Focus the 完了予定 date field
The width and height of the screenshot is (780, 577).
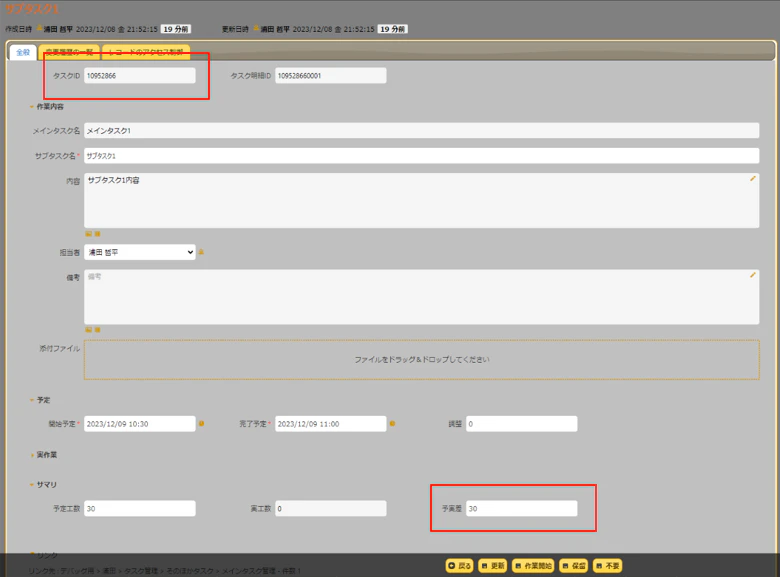click(330, 424)
